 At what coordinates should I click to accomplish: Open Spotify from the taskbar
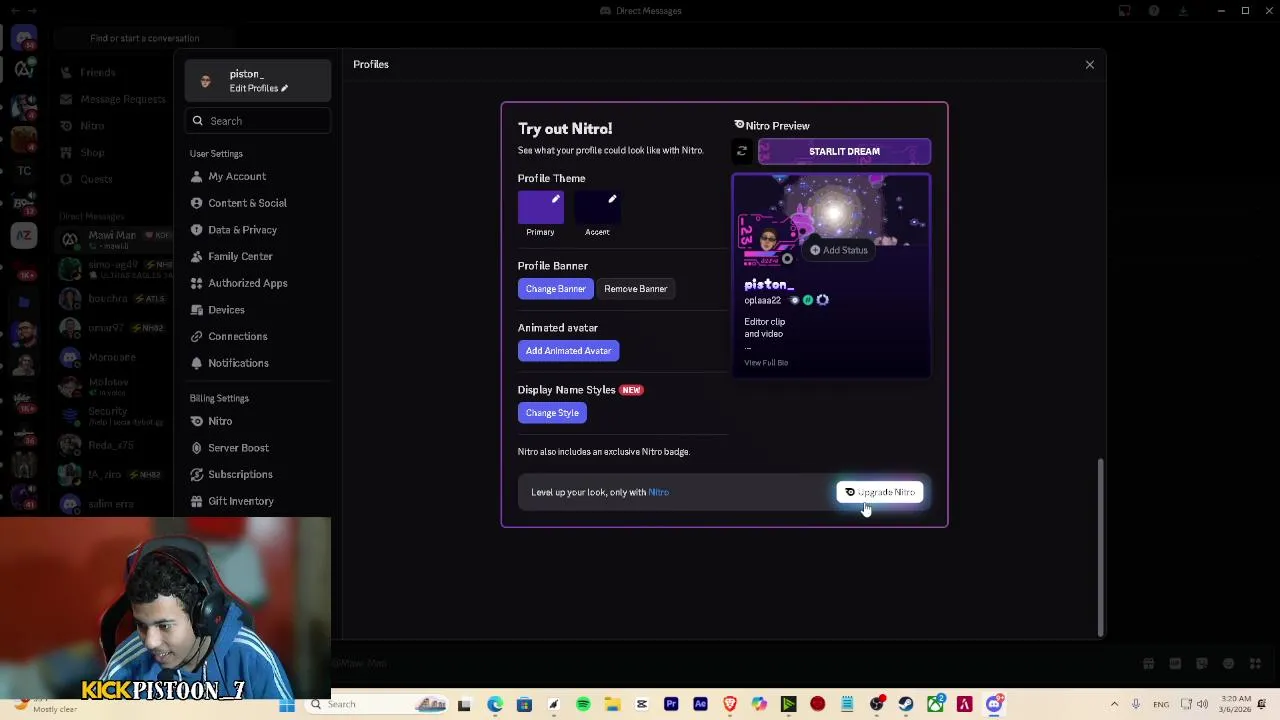click(x=583, y=704)
